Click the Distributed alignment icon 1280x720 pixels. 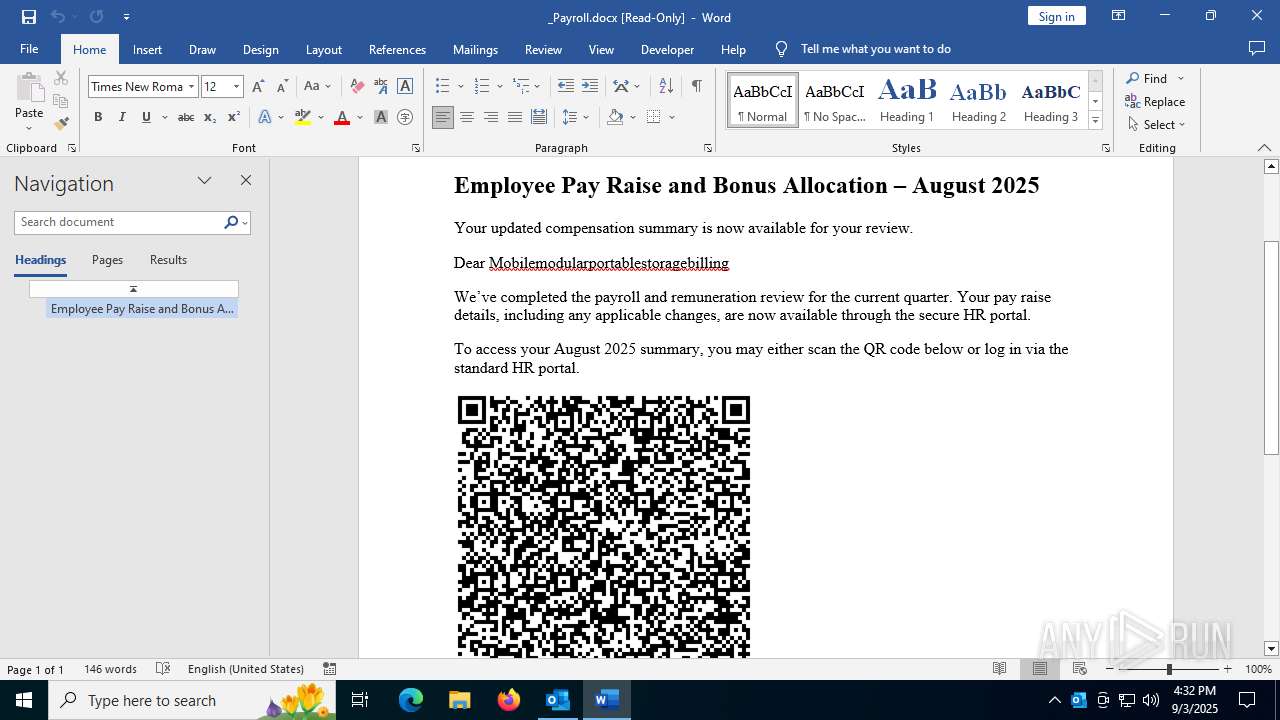click(539, 117)
